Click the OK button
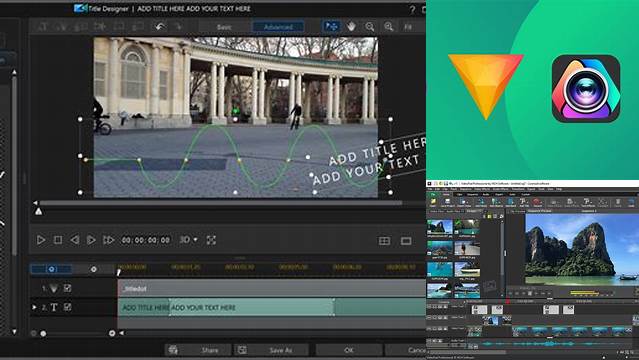Viewport: 639px width, 360px height. coord(348,350)
